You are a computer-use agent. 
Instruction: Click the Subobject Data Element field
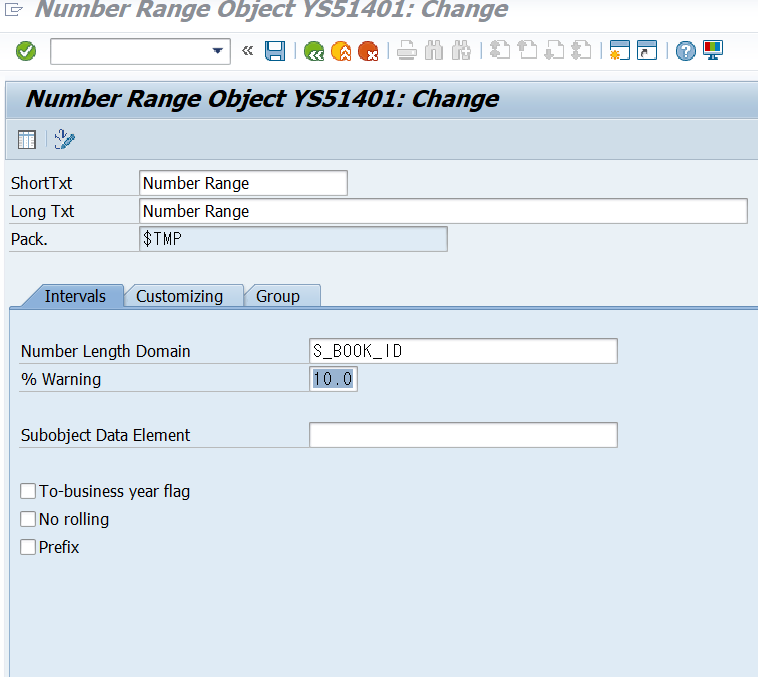click(463, 435)
